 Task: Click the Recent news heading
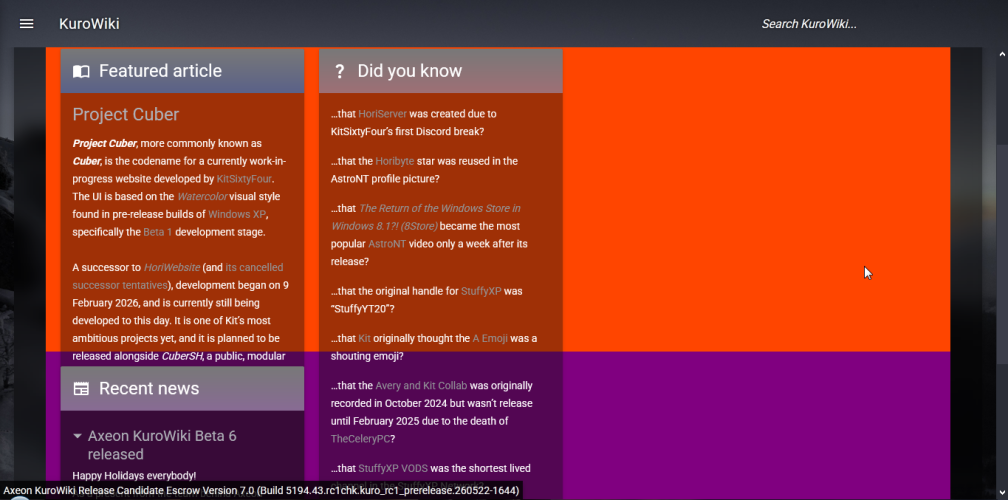(149, 388)
